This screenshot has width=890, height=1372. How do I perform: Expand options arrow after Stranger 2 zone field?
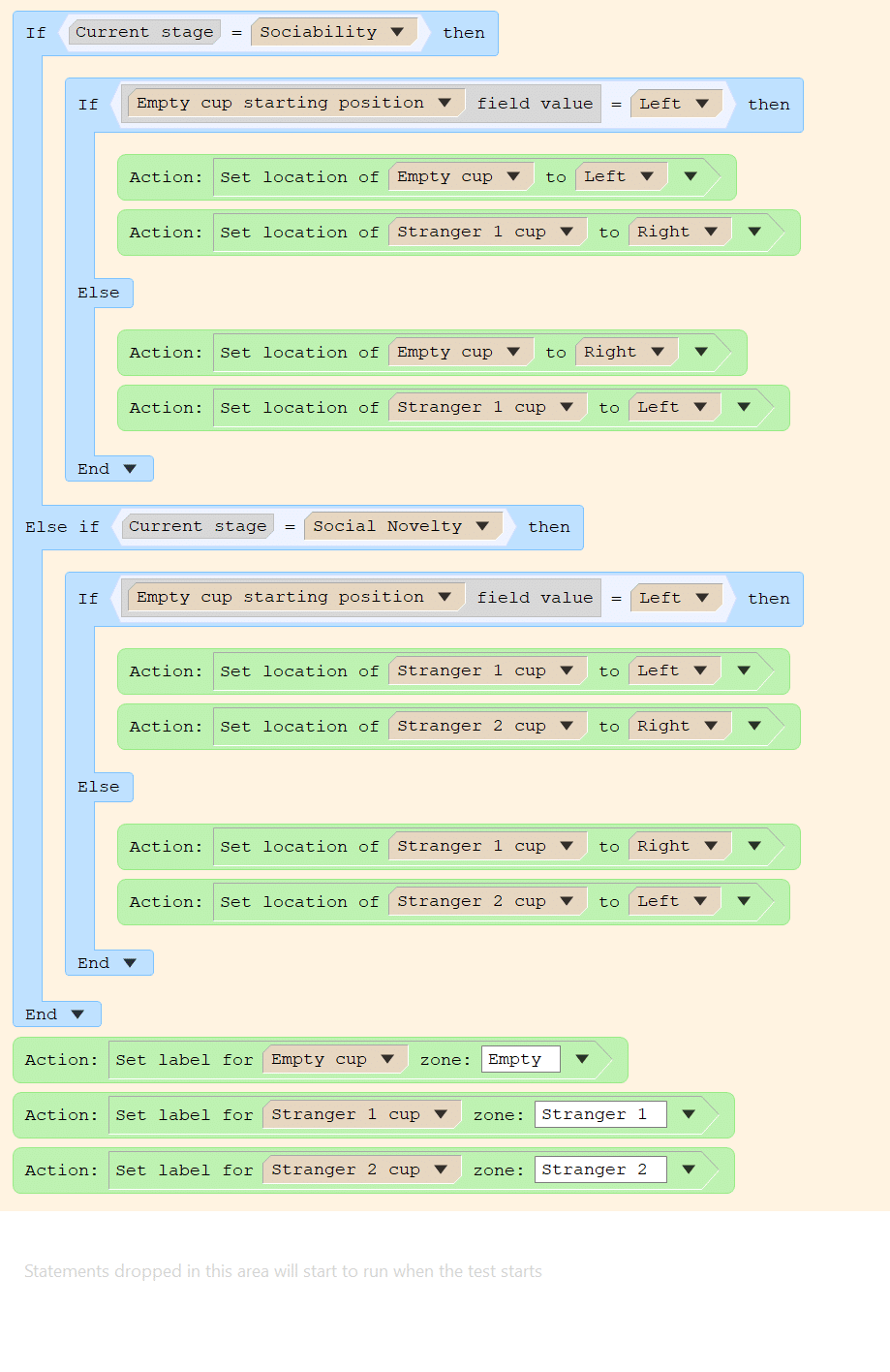(x=689, y=1169)
